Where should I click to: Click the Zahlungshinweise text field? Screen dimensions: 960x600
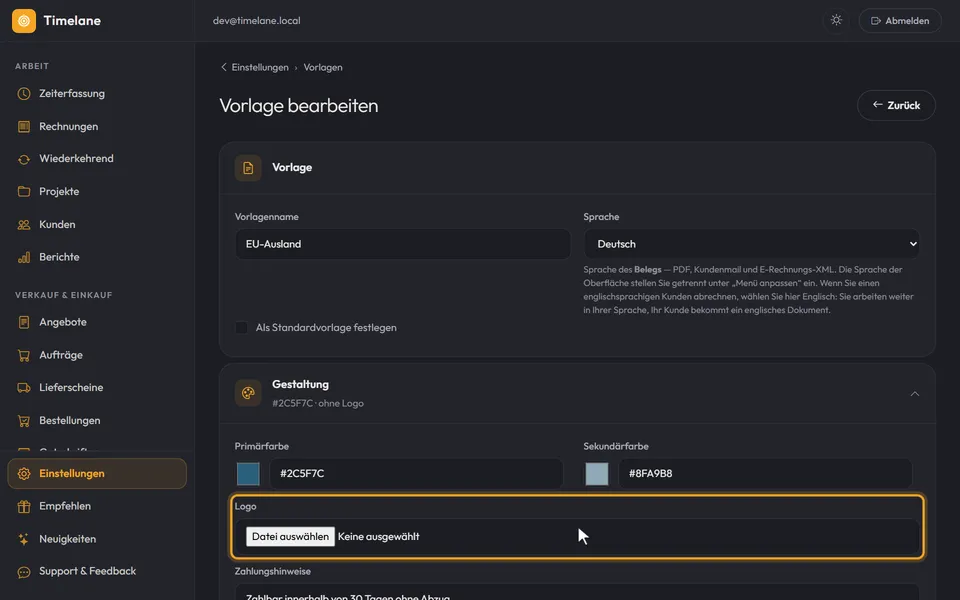pyautogui.click(x=577, y=593)
